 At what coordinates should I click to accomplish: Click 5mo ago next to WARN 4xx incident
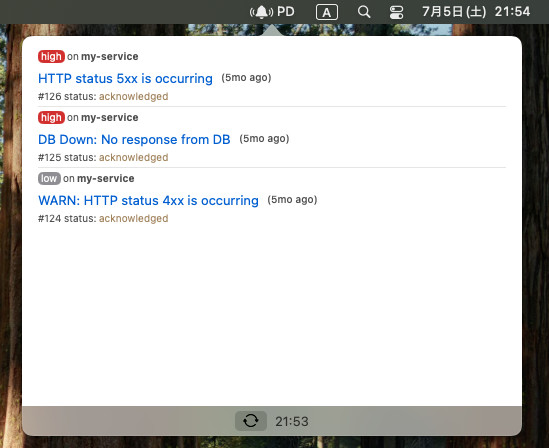point(292,199)
